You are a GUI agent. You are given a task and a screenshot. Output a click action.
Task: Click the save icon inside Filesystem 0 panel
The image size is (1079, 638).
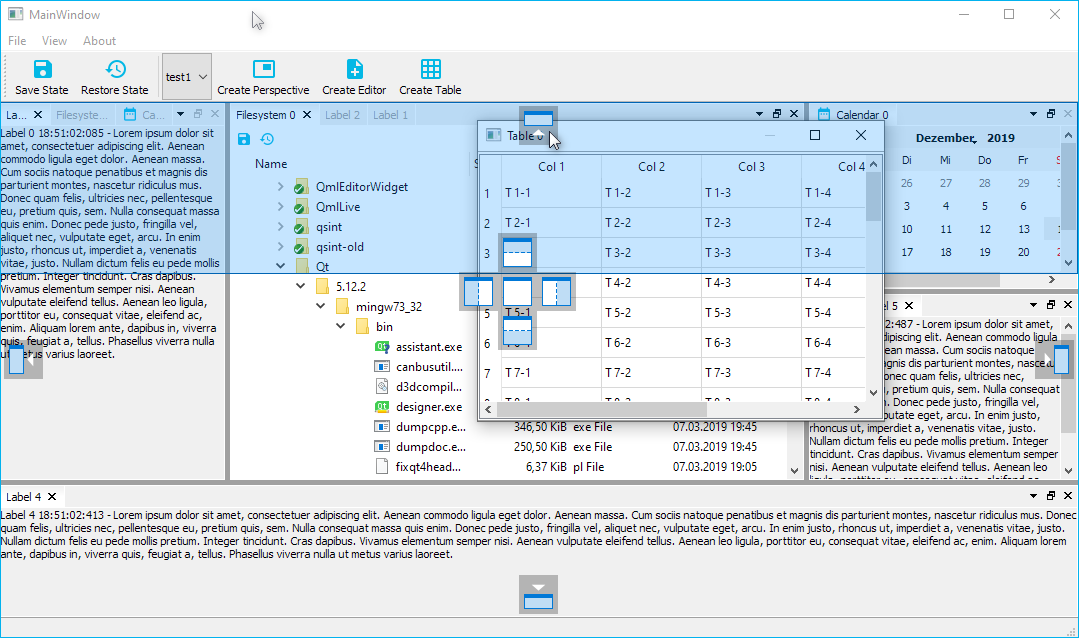point(243,140)
